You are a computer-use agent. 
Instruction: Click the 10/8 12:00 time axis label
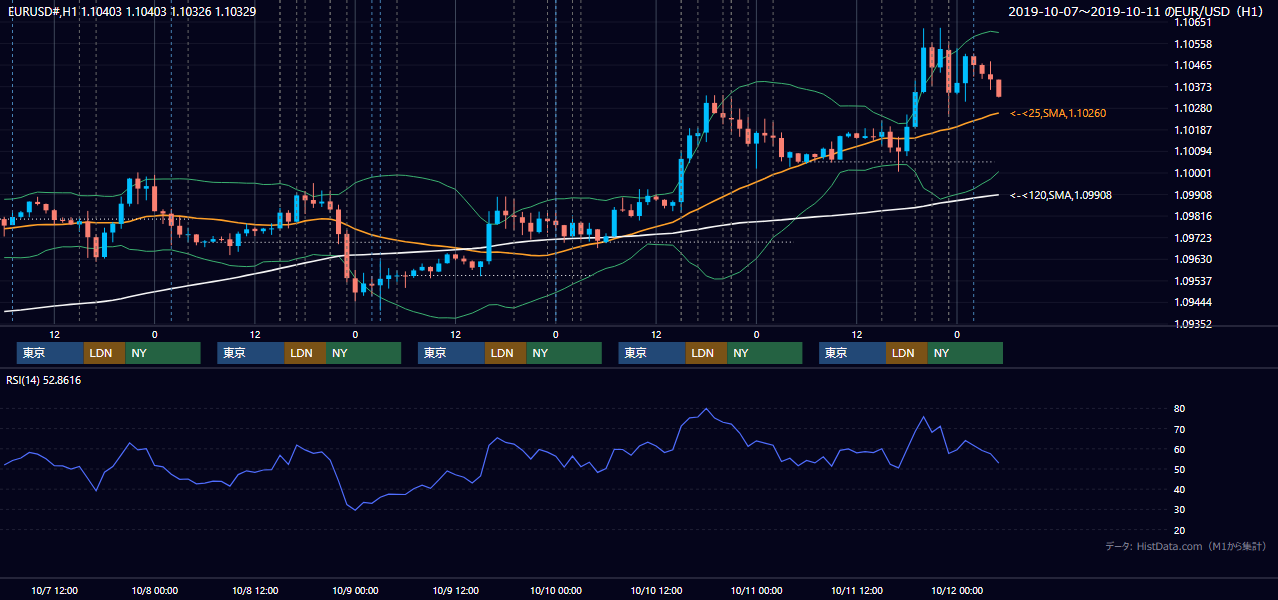[255, 590]
